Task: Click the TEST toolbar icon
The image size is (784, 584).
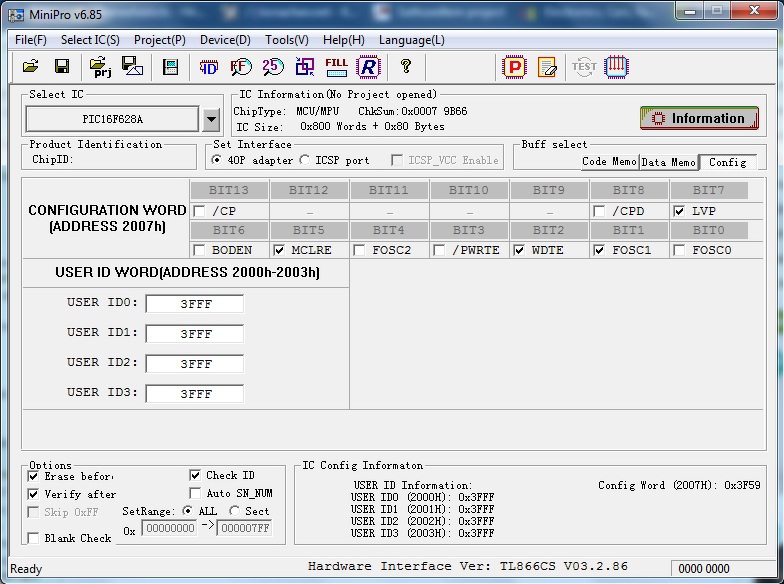Action: [x=584, y=66]
